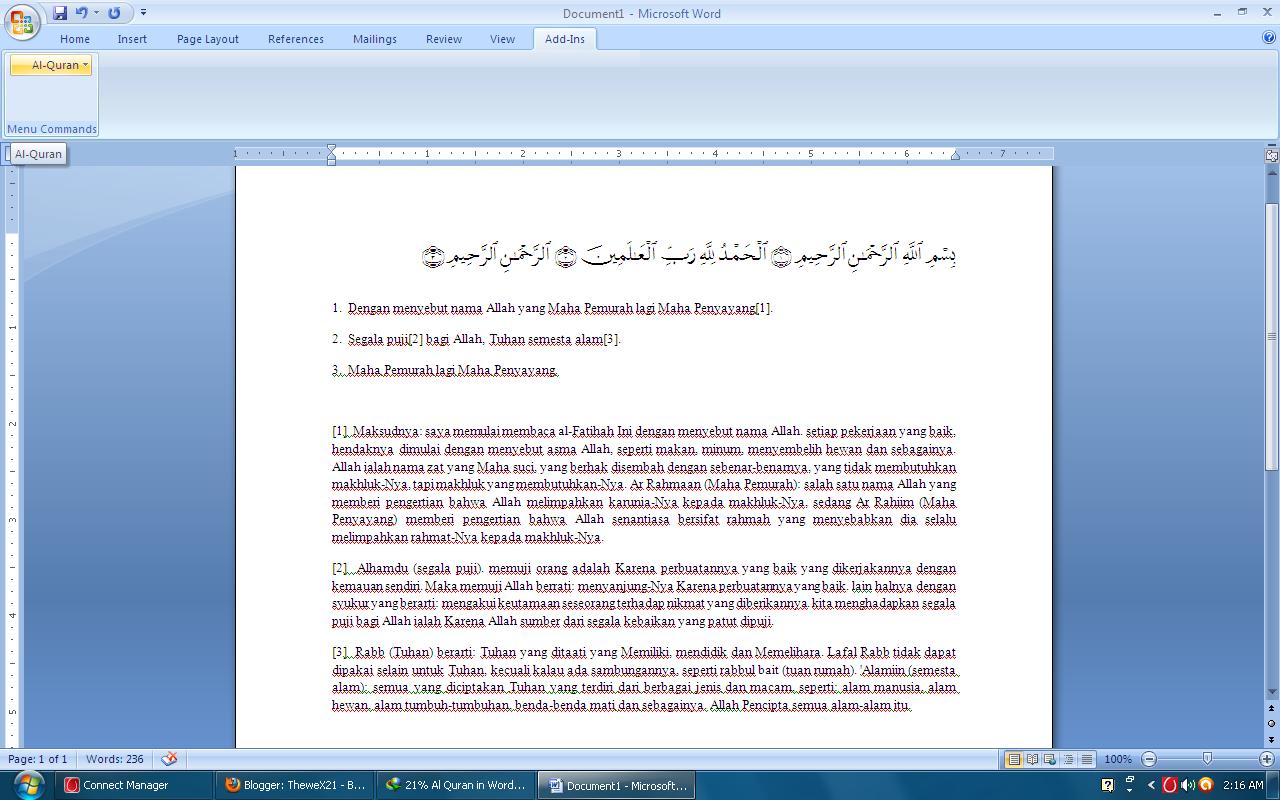Click the vertical scrollbar down arrow

tap(1272, 692)
